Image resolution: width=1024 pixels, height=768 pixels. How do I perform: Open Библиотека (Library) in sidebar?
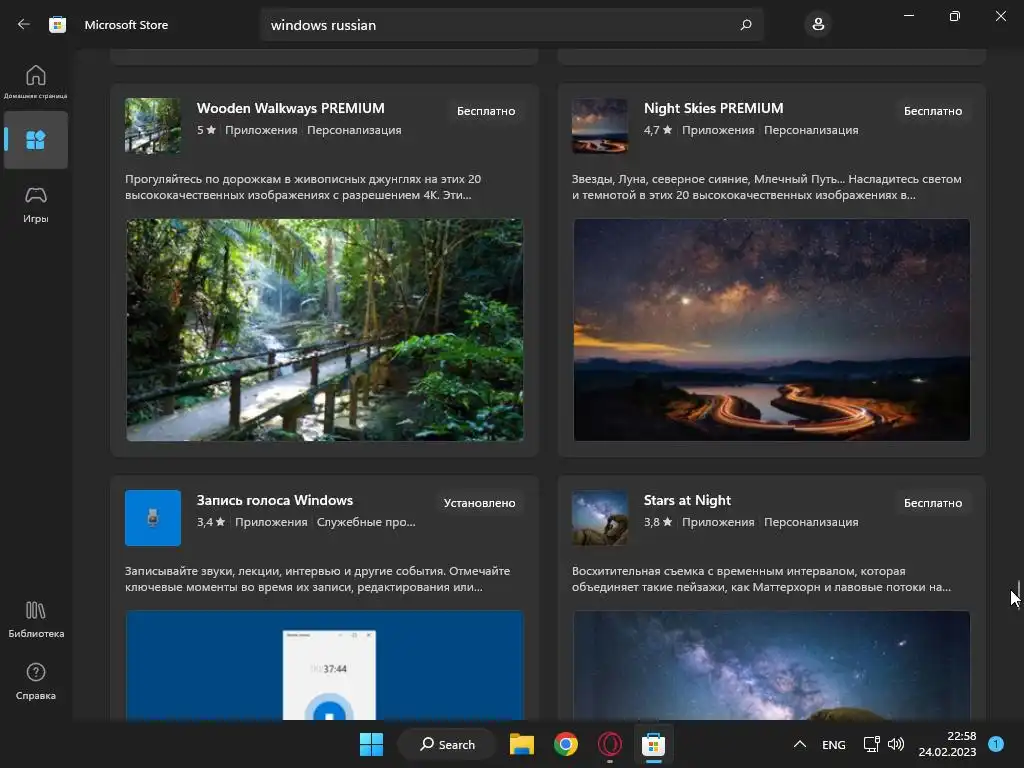coord(35,619)
